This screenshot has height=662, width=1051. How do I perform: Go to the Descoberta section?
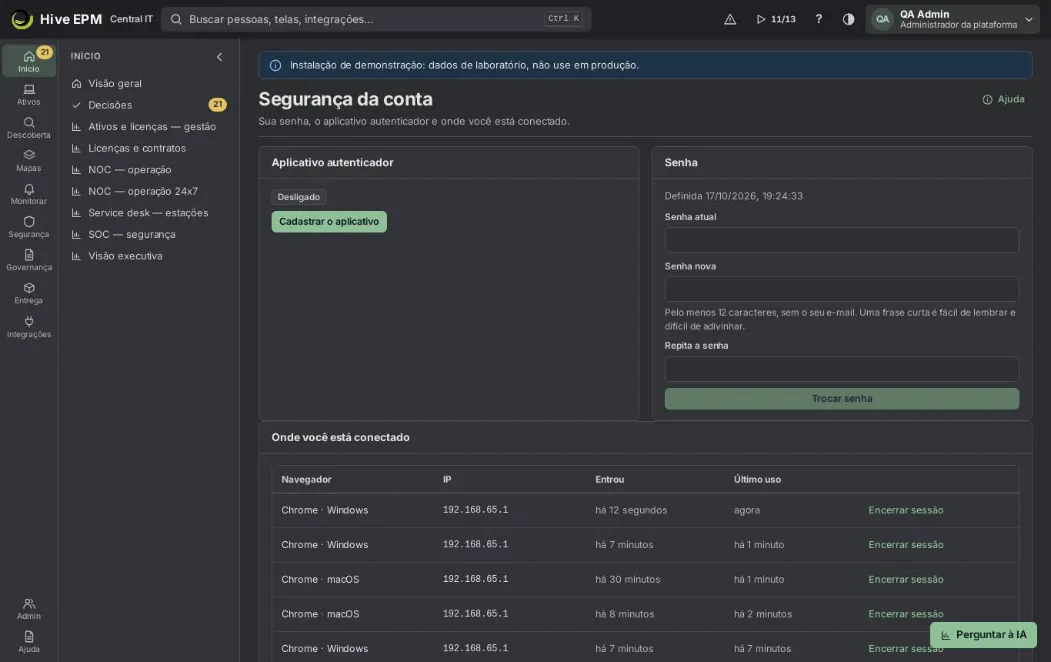click(29, 127)
